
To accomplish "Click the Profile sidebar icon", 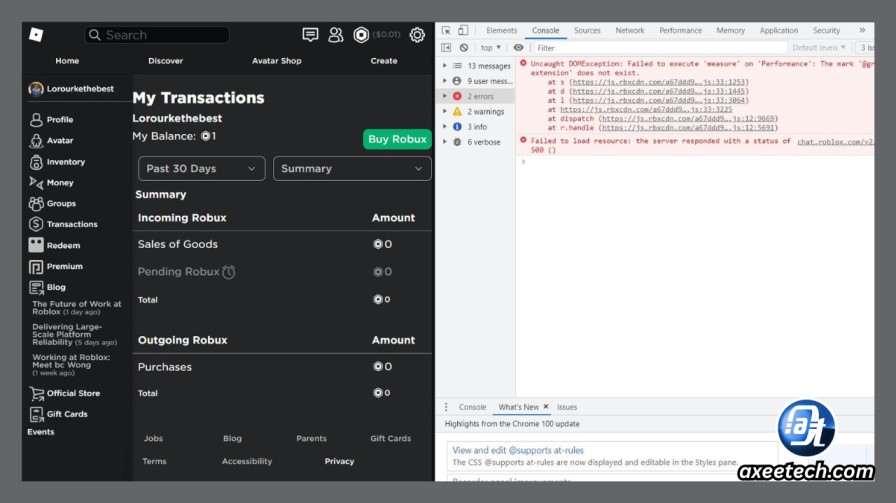I will click(36, 119).
